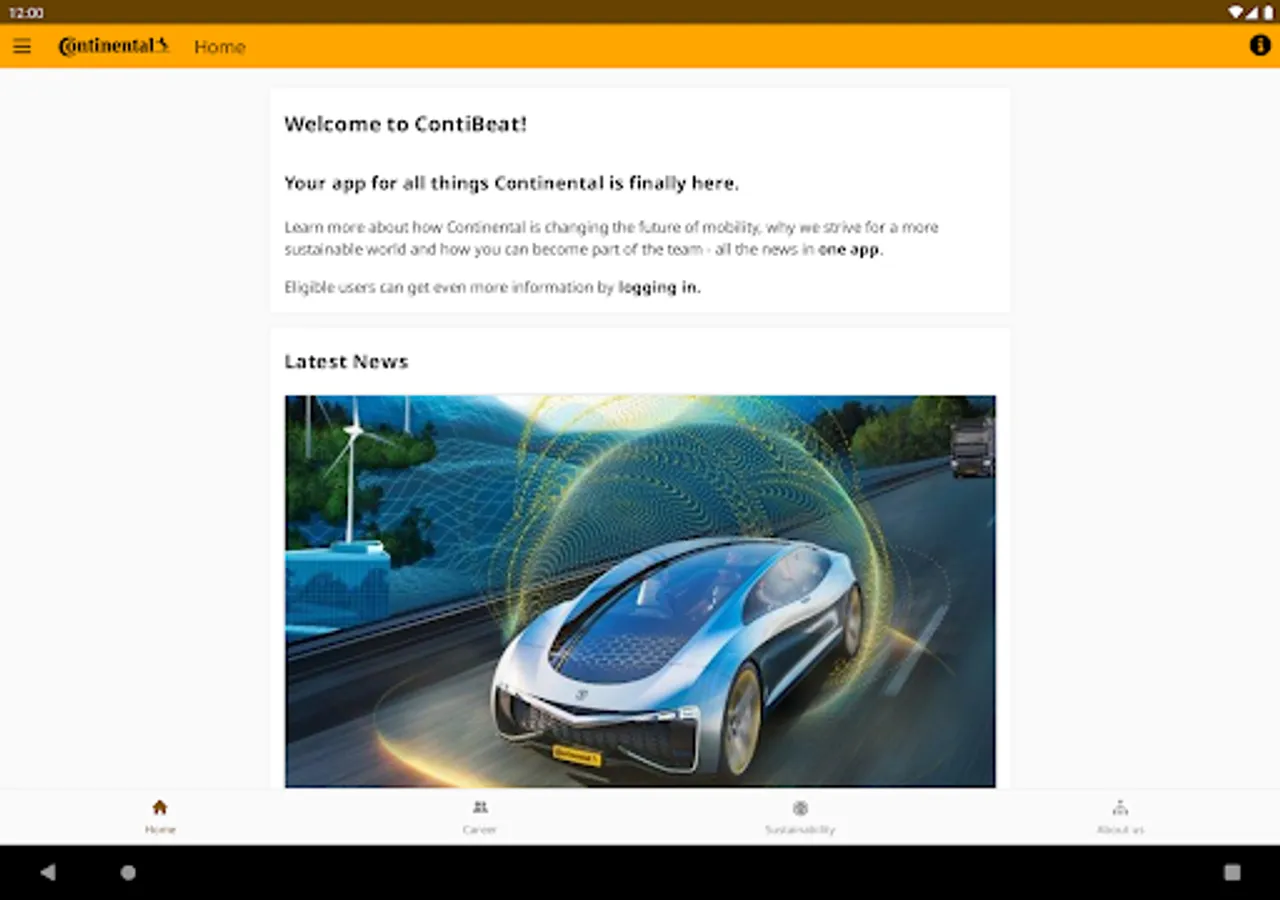Viewport: 1280px width, 900px height.
Task: Switch to the About us tab
Action: (x=1120, y=816)
